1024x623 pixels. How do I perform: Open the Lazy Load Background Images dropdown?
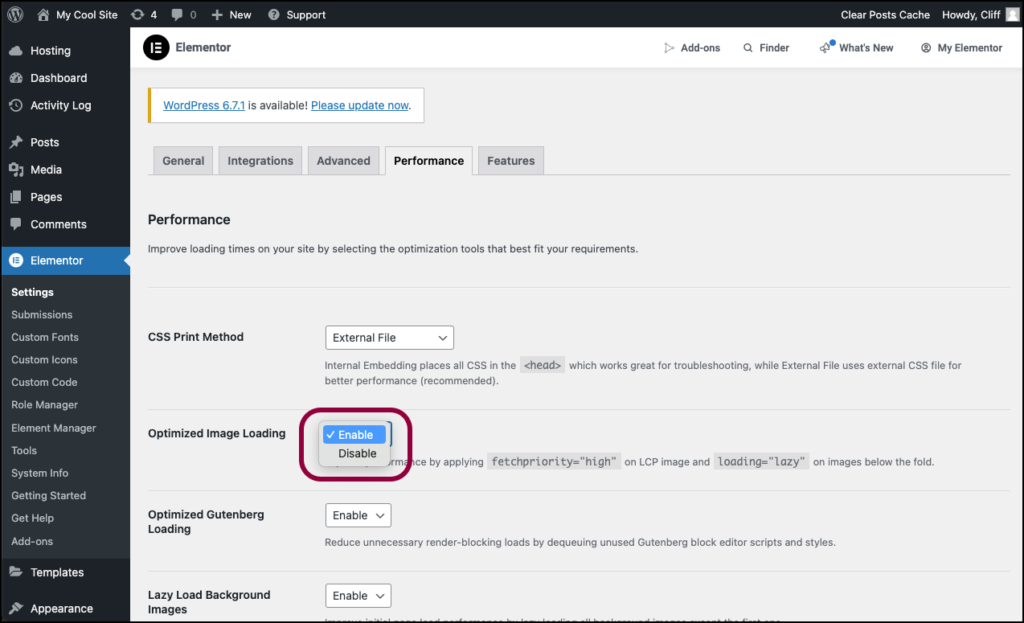(x=357, y=595)
